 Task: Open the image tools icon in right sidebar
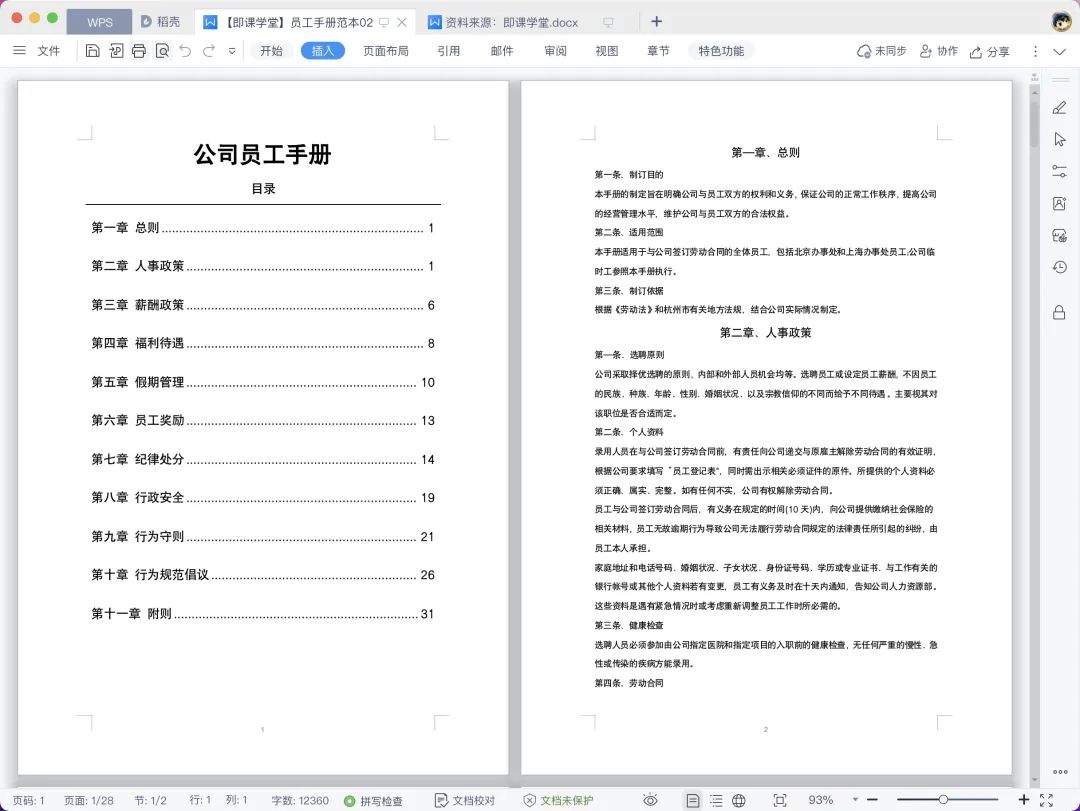[x=1059, y=236]
